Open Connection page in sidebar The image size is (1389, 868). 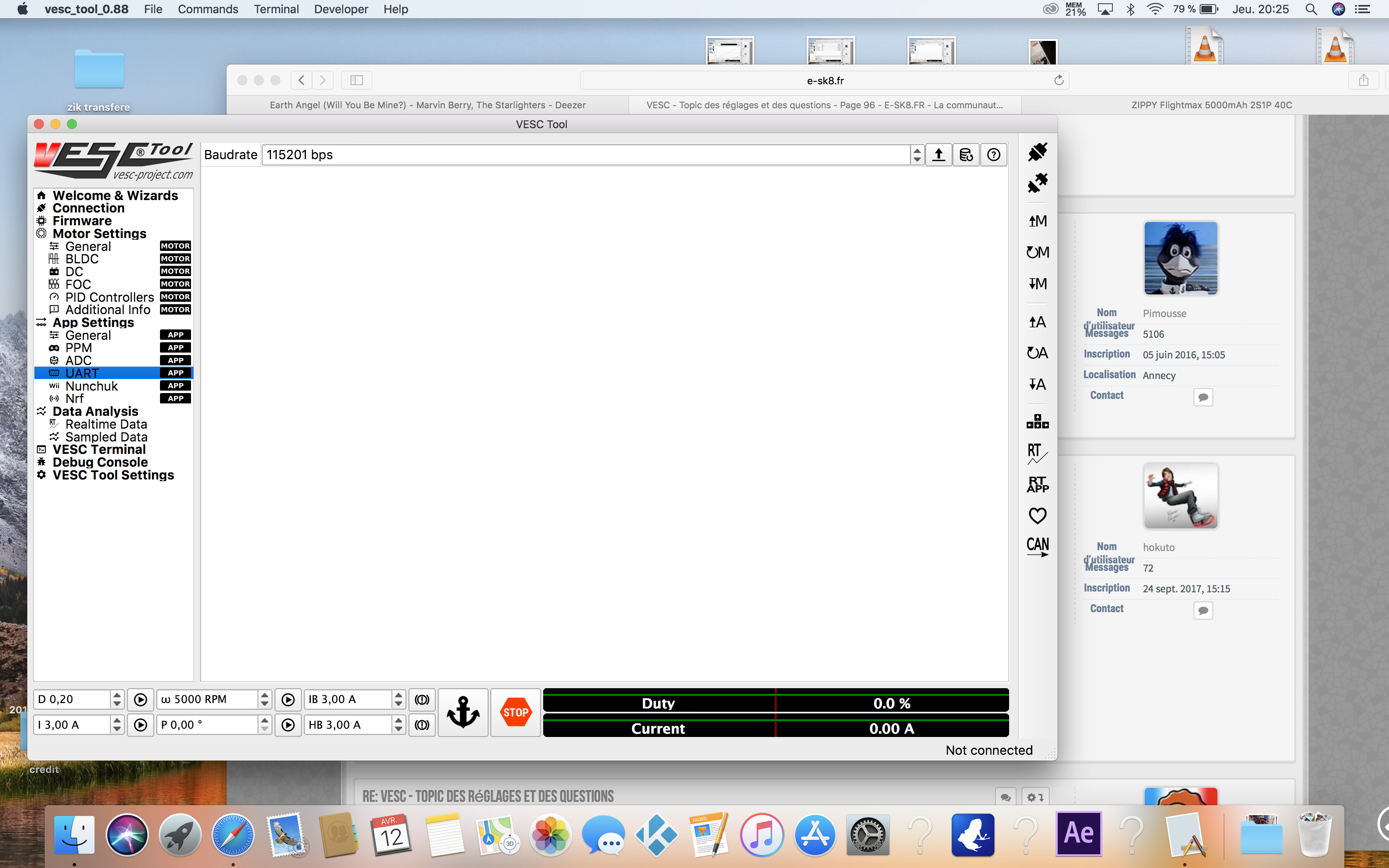pyautogui.click(x=88, y=208)
